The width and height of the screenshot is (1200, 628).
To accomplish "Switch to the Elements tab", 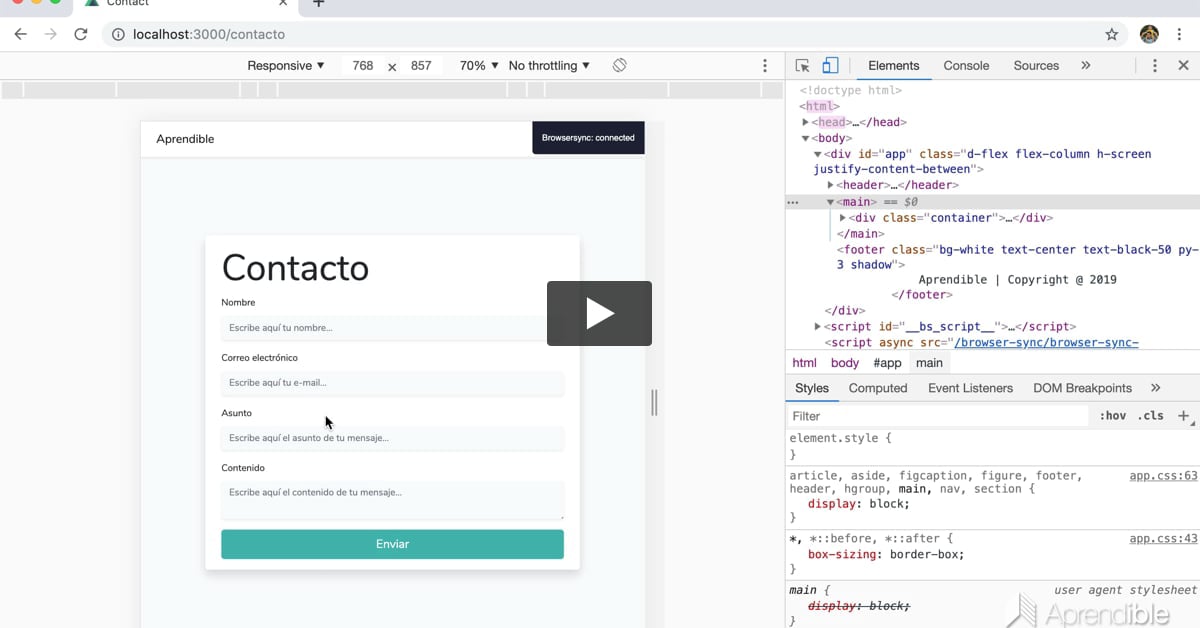I will pos(893,66).
